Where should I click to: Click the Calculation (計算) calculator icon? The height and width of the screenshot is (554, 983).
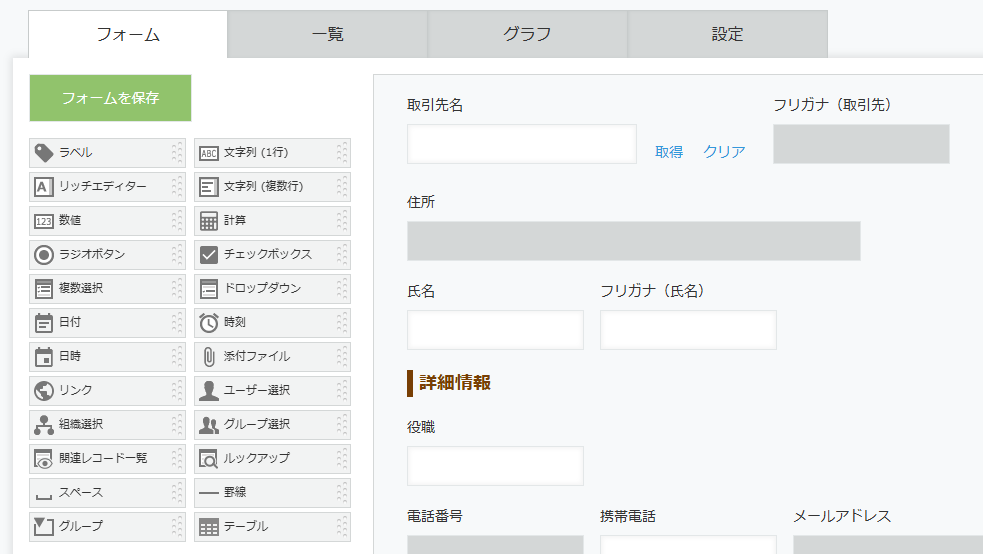pyautogui.click(x=209, y=221)
